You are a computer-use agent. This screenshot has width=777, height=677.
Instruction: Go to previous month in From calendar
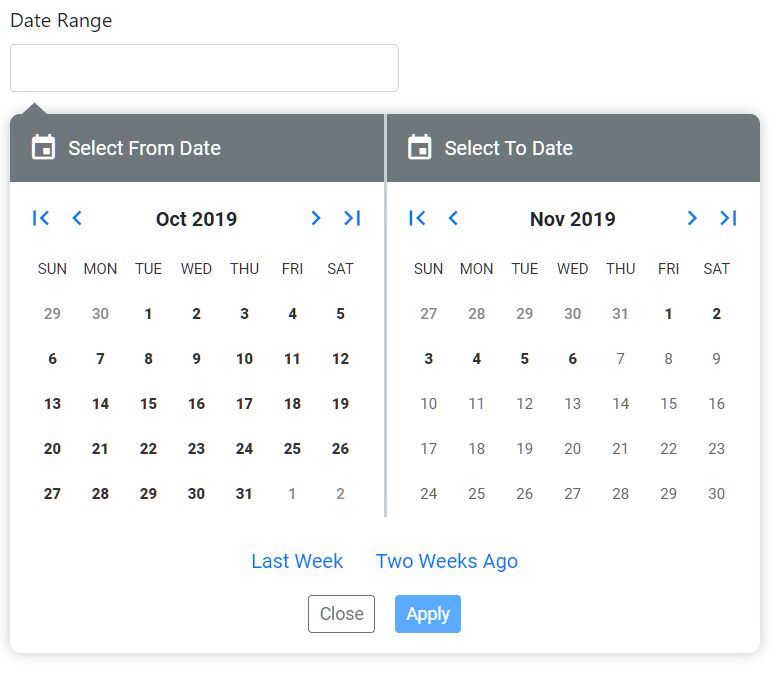77,218
